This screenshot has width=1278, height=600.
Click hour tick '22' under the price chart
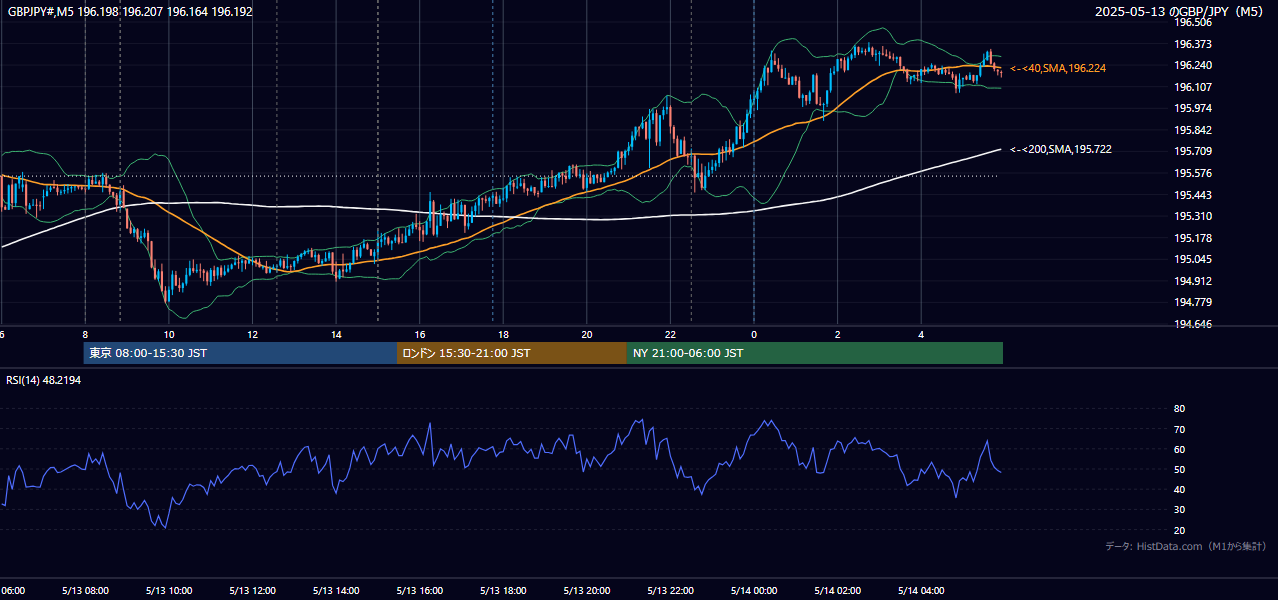(670, 335)
